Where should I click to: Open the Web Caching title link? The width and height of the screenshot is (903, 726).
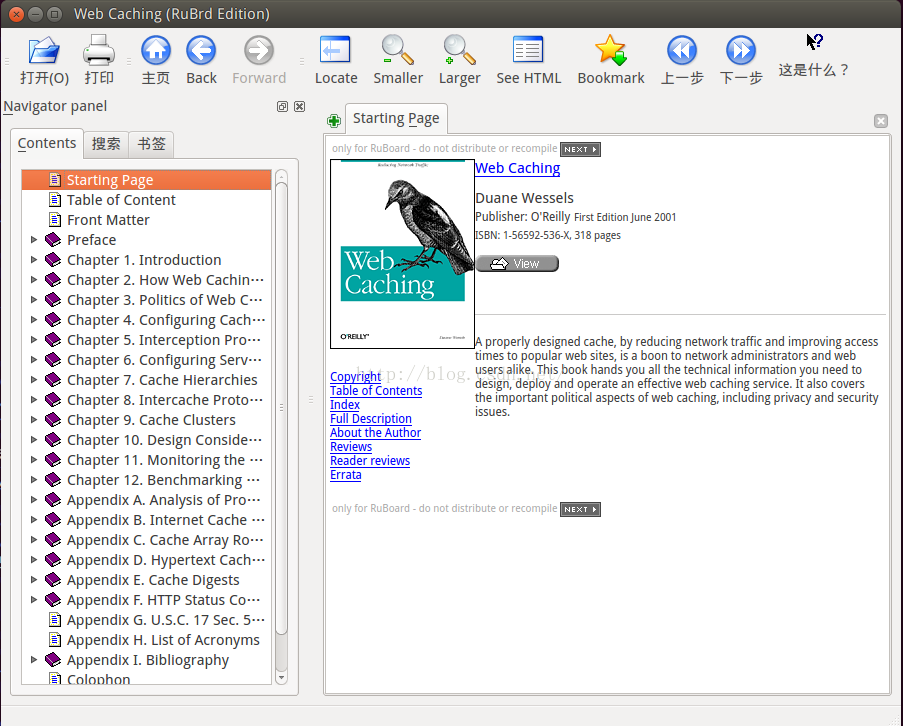(517, 168)
